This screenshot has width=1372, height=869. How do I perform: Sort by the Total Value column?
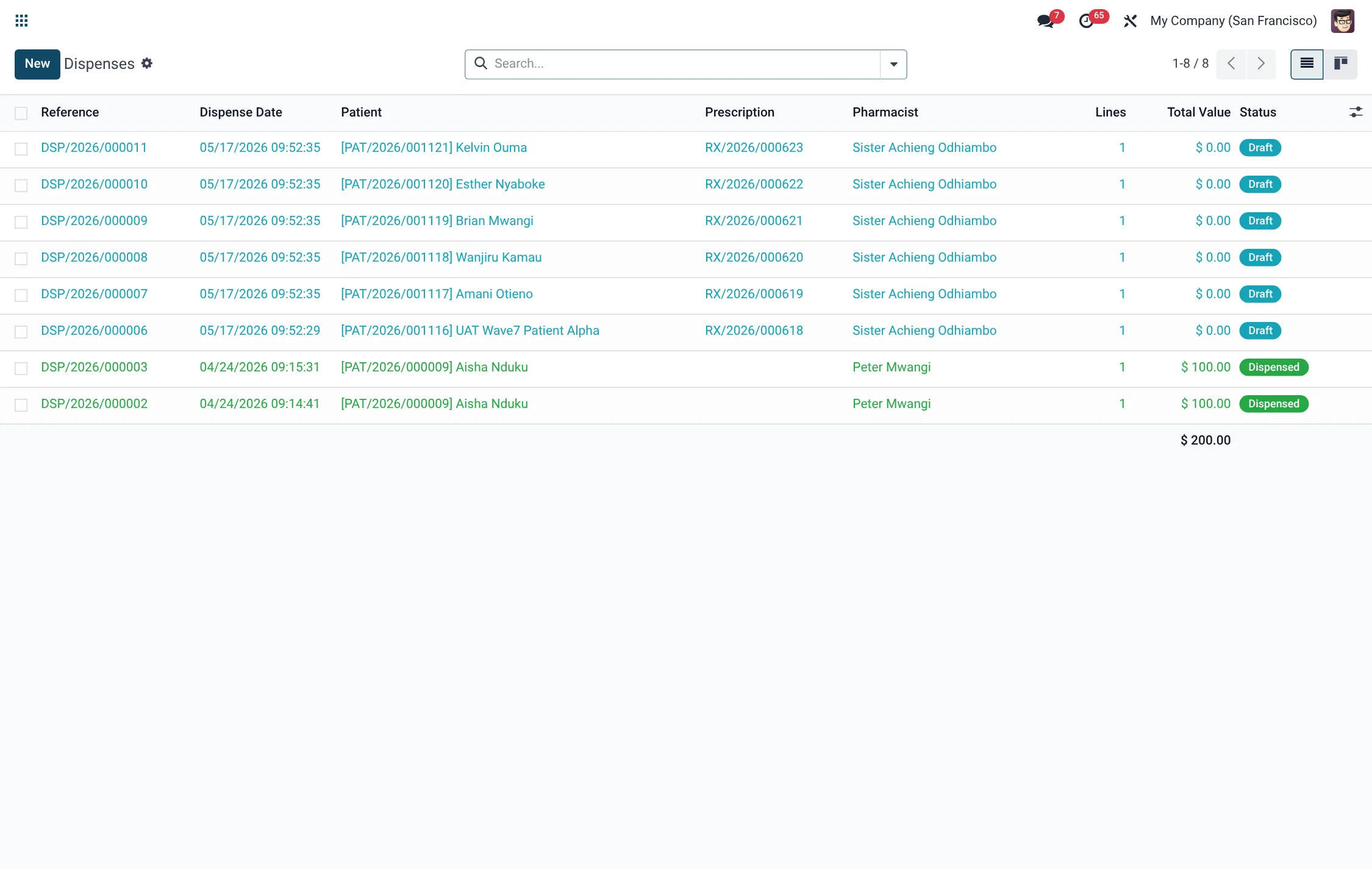(x=1199, y=112)
